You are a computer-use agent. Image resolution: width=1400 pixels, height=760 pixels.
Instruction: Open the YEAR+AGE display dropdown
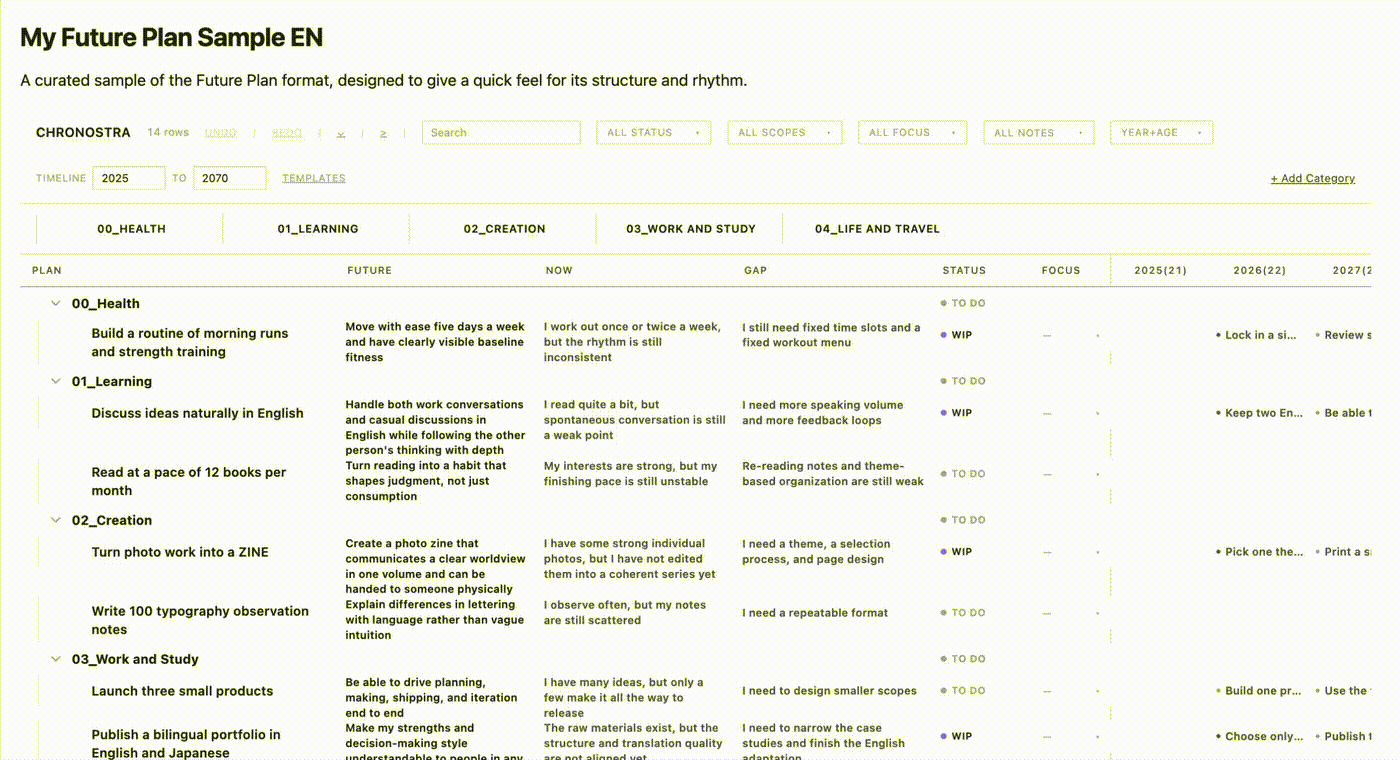click(1162, 133)
